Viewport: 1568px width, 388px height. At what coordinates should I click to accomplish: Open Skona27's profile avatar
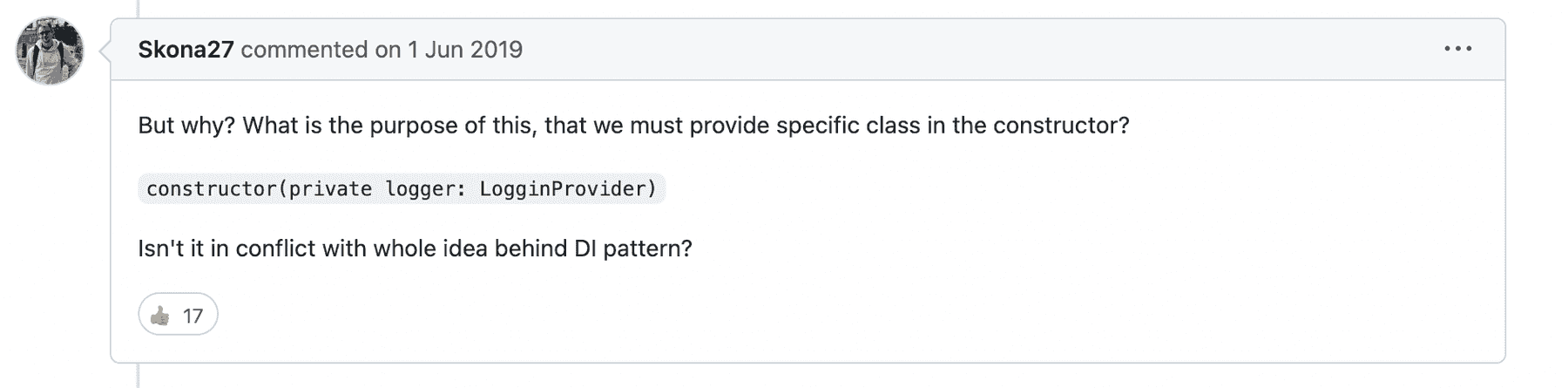coord(50,51)
